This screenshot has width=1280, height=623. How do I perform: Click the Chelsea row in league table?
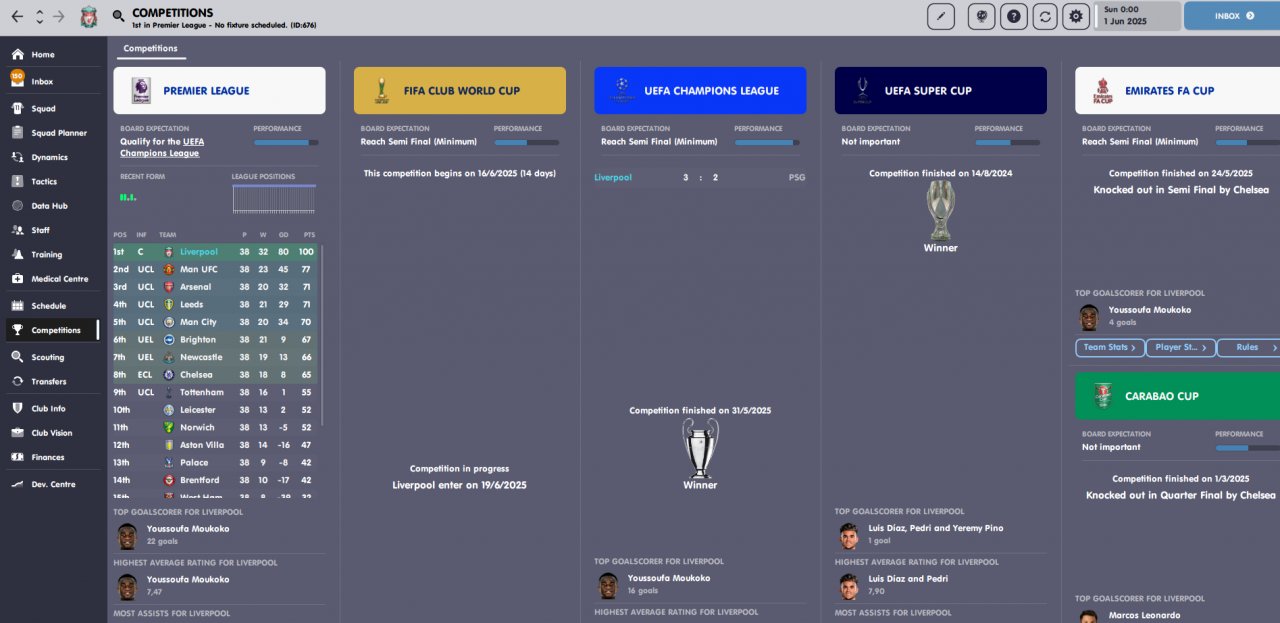[215, 375]
